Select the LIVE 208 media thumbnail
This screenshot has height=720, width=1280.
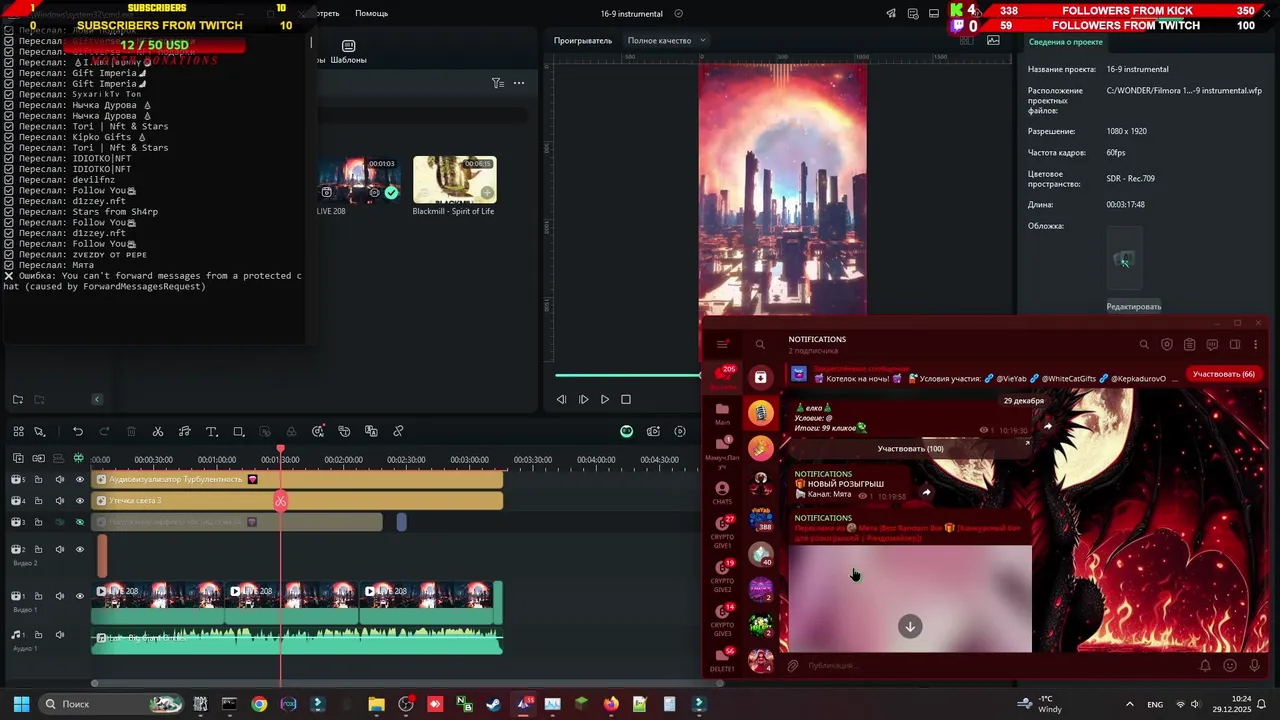pyautogui.click(x=358, y=180)
